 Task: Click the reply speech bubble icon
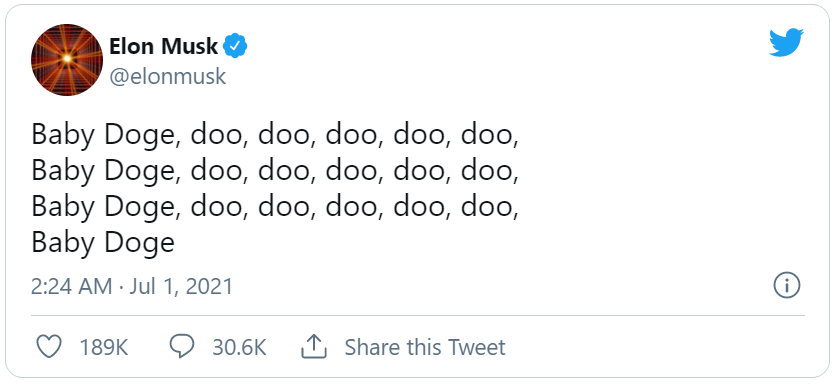[182, 347]
